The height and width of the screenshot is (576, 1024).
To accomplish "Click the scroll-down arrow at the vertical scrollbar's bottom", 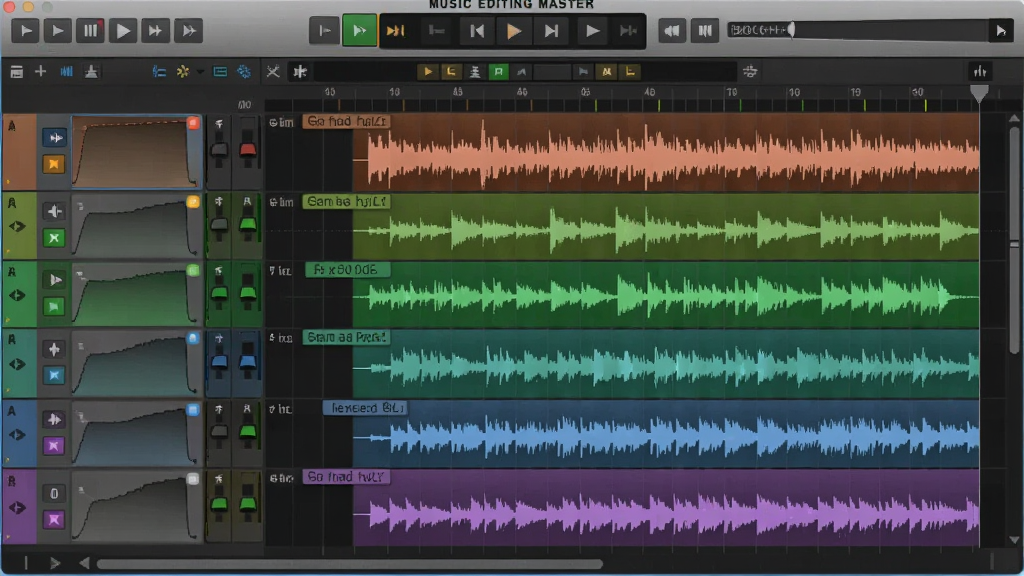I will (1014, 540).
